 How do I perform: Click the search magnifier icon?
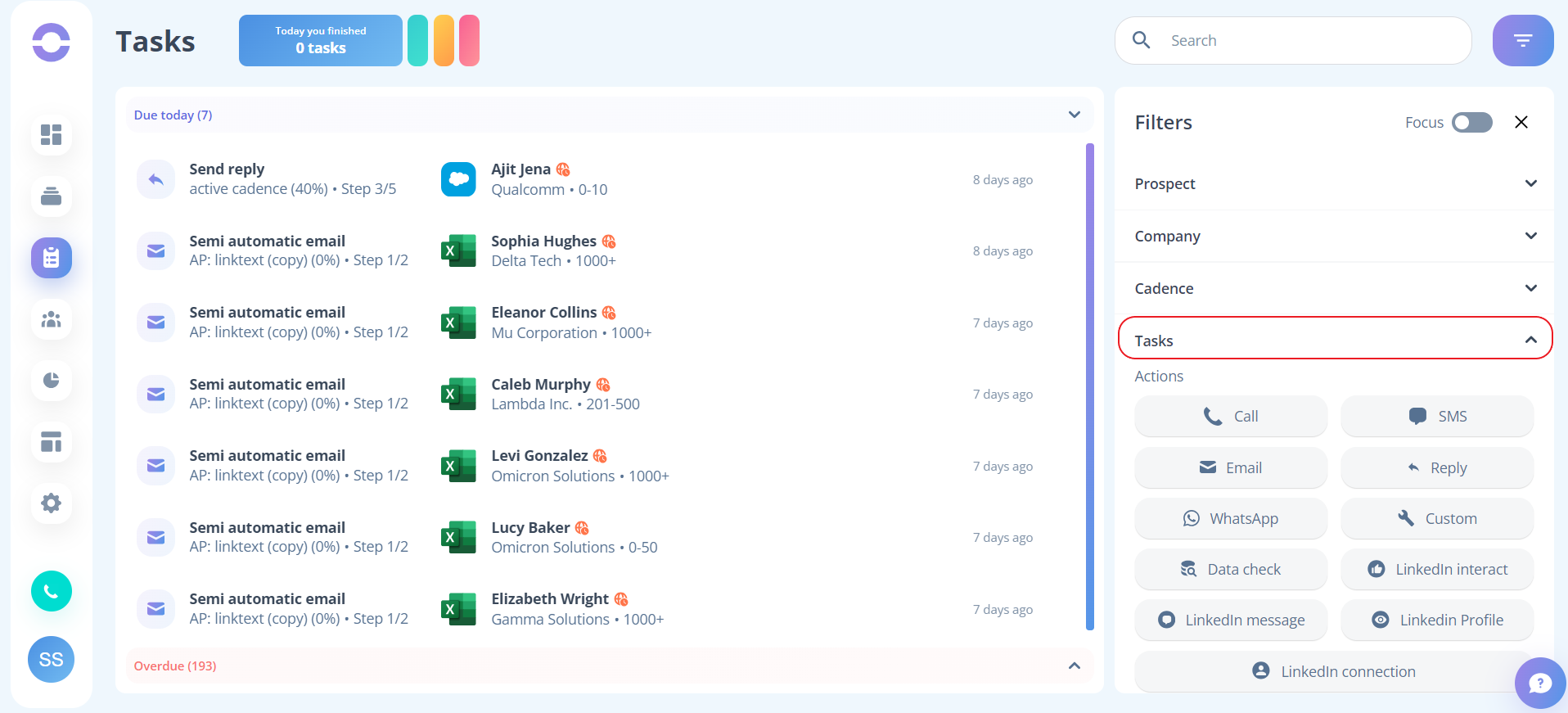coord(1141,40)
